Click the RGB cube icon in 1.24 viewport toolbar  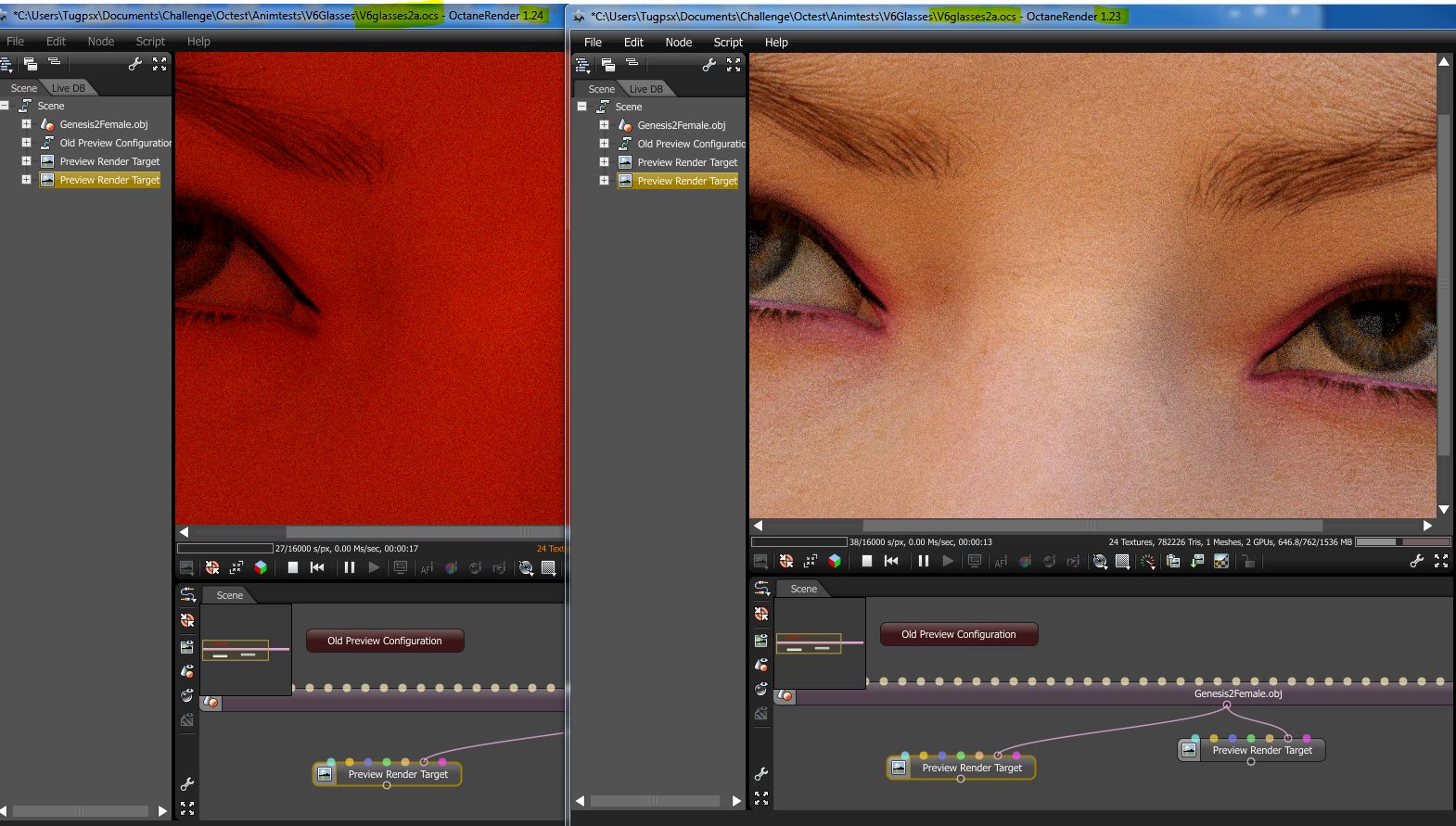coord(261,567)
